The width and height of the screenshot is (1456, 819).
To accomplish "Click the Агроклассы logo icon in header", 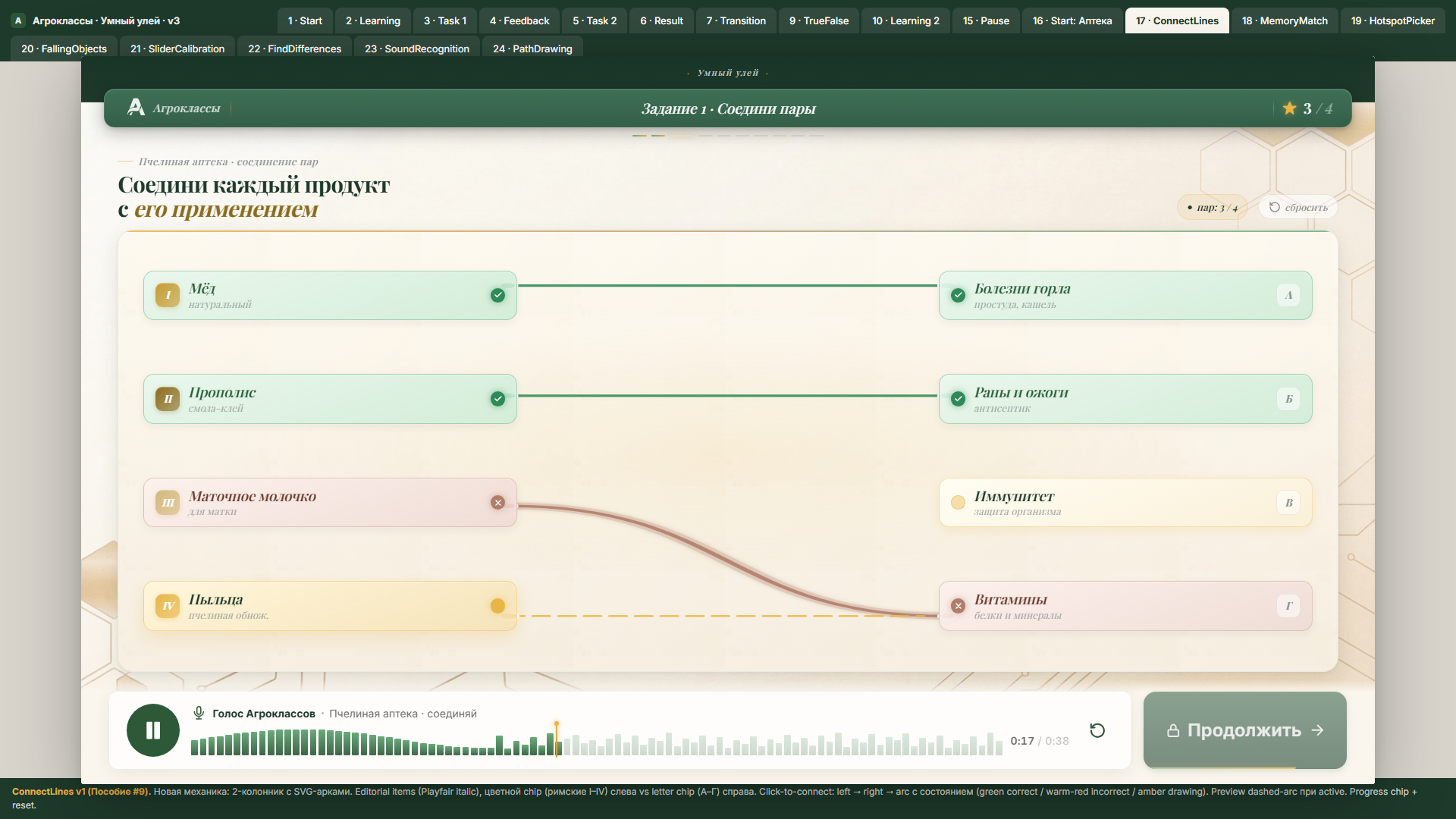I will tap(136, 108).
